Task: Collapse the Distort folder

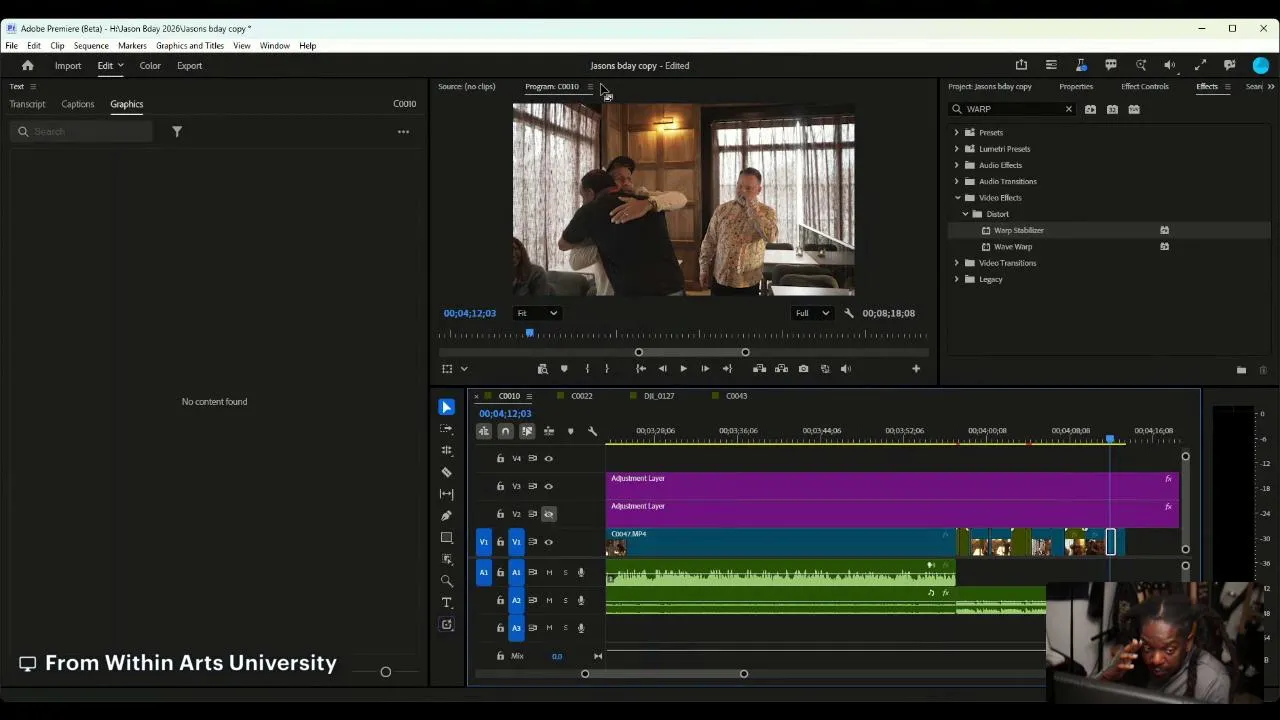Action: click(x=965, y=214)
